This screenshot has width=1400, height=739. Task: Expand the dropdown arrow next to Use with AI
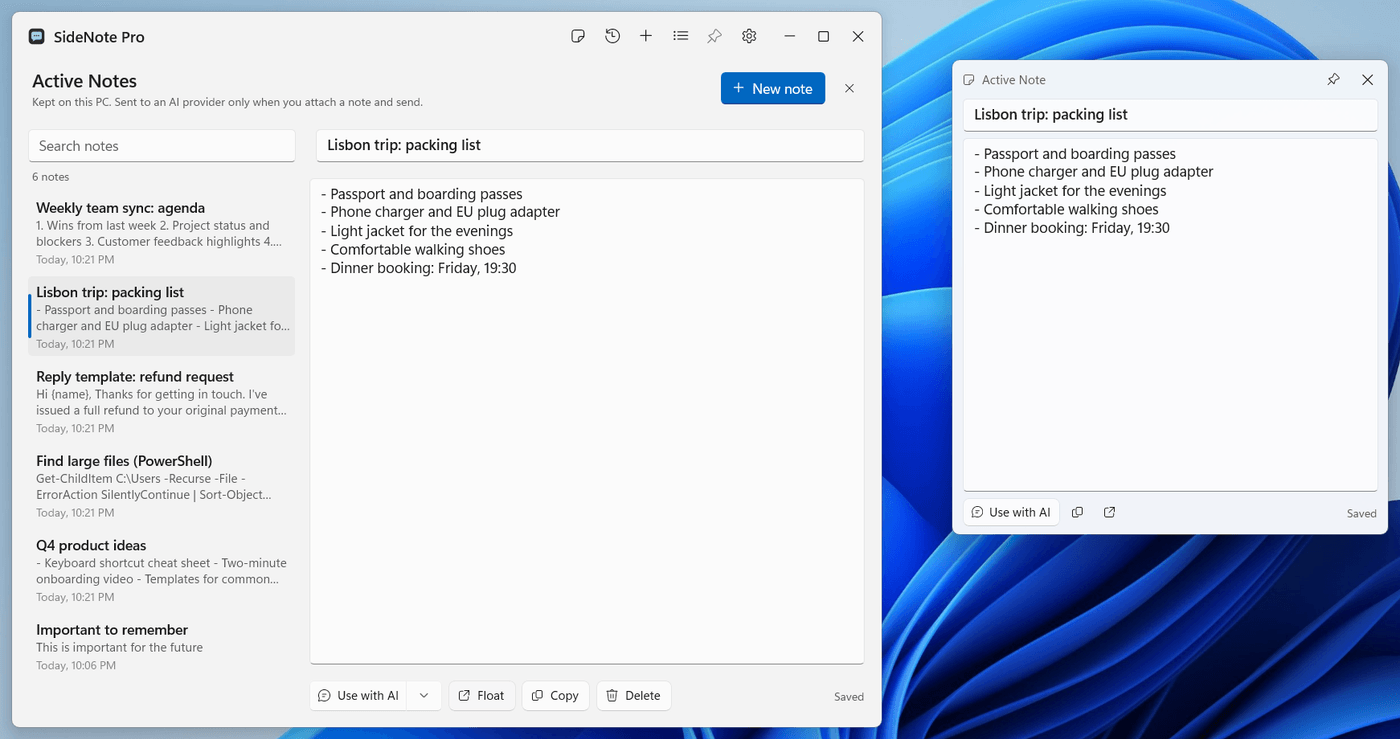[424, 696]
